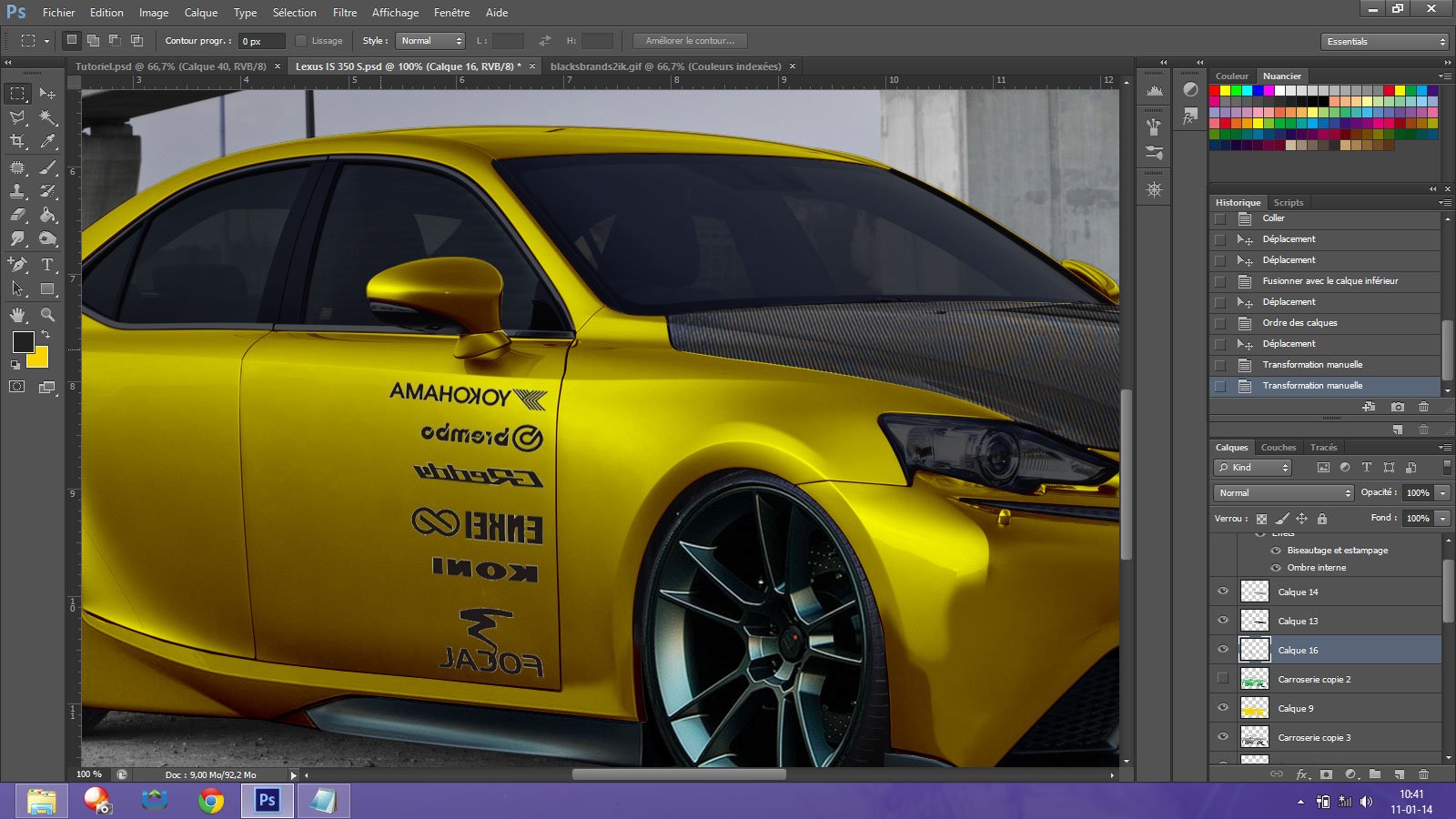Open the Nuancier panel options menu
This screenshot has height=819, width=1456.
[x=1444, y=76]
